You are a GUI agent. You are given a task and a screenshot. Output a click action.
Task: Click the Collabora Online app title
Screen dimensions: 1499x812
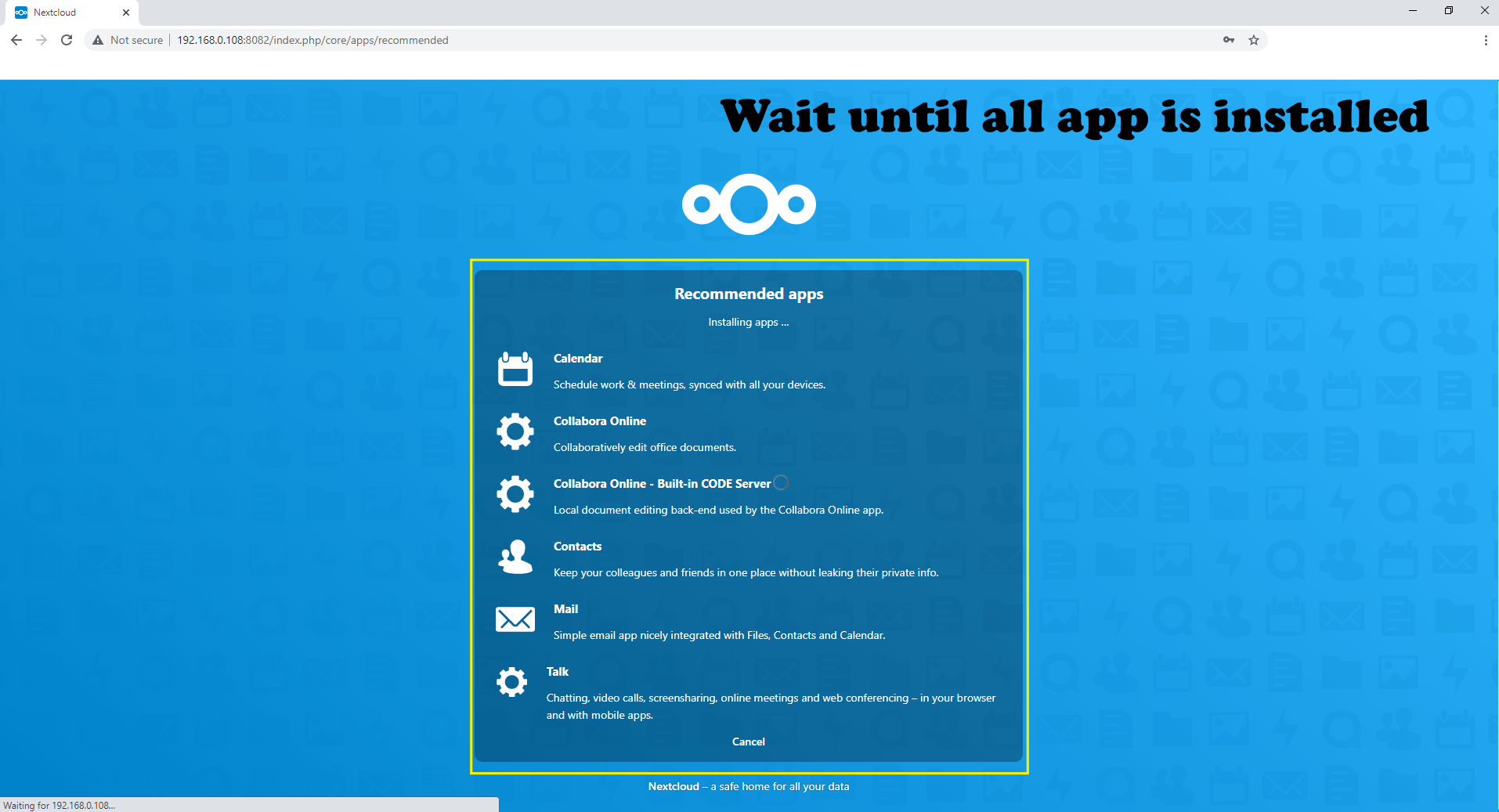[600, 420]
